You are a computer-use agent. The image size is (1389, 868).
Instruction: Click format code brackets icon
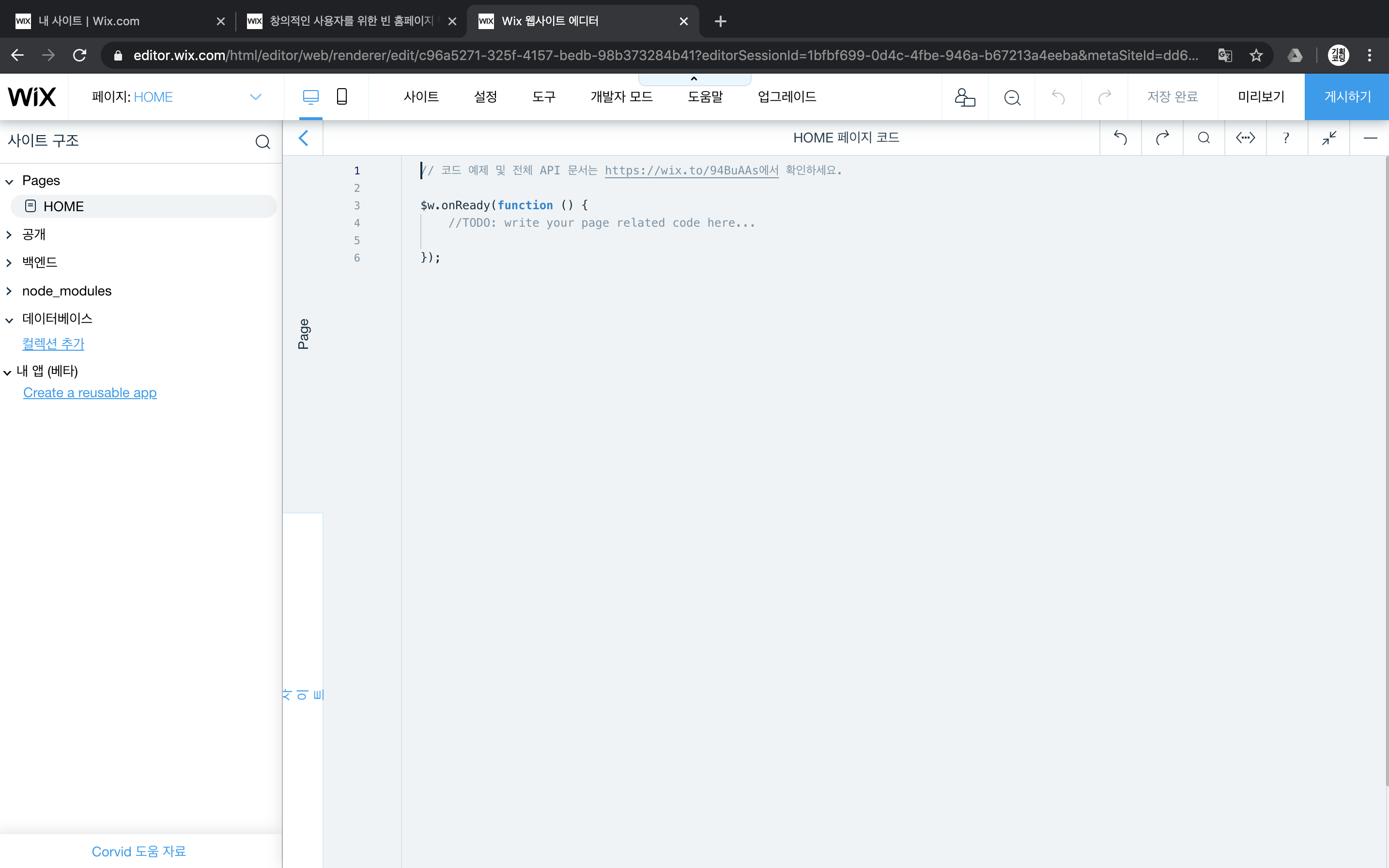tap(1245, 138)
